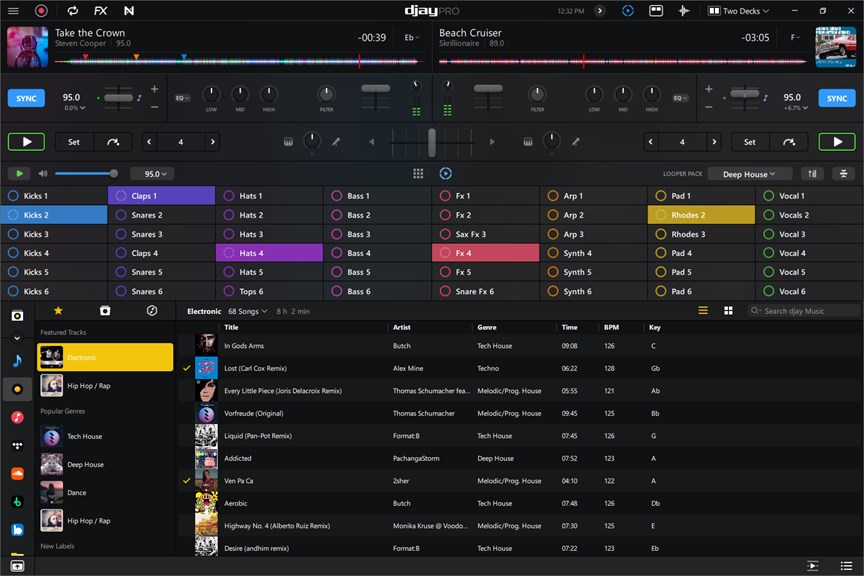Open the right deck F key dropdown
Screen dimensions: 864x576
[x=795, y=37]
